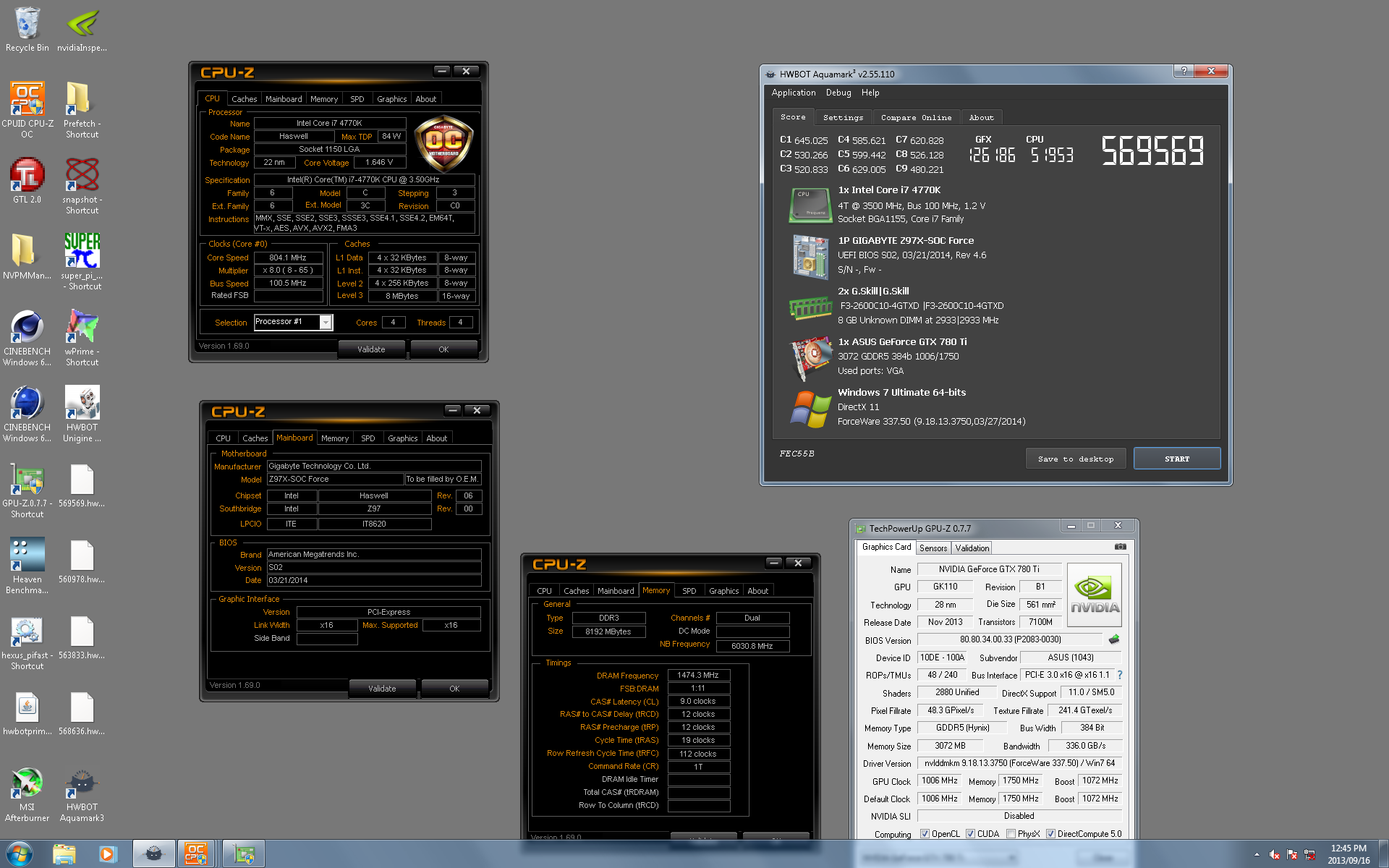Select the Prefetch - Shortcut folder icon
Image resolution: width=1389 pixels, height=868 pixels.
(82, 110)
